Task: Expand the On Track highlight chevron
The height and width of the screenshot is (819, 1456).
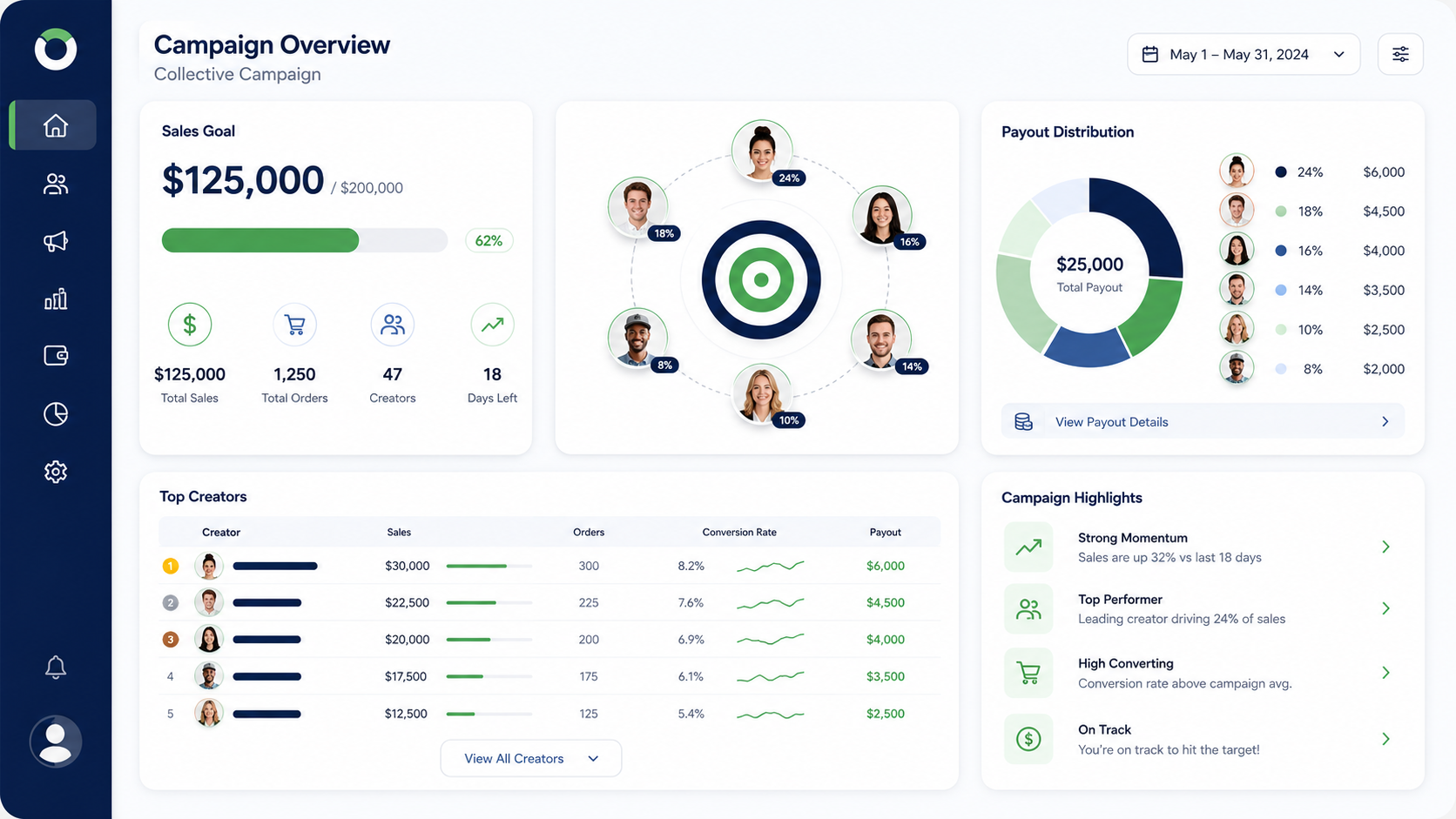Action: click(1385, 739)
